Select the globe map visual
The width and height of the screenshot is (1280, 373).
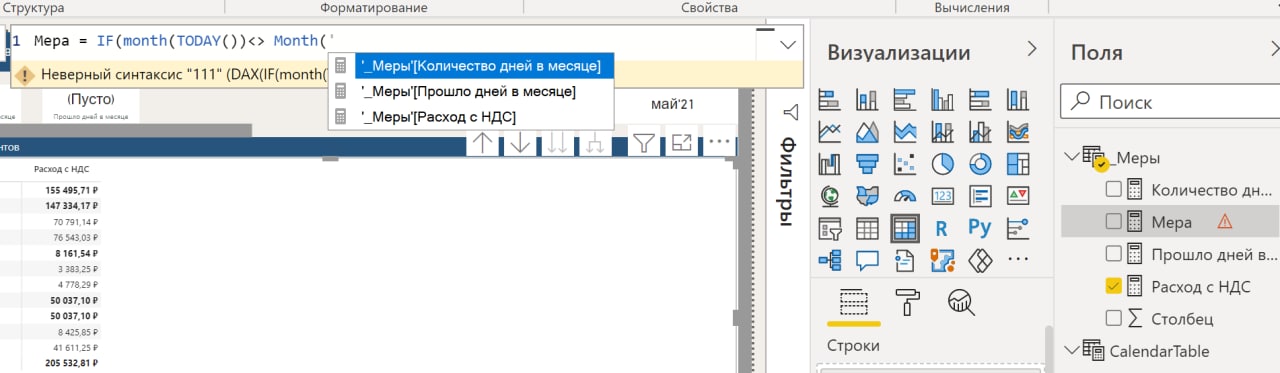[x=830, y=195]
